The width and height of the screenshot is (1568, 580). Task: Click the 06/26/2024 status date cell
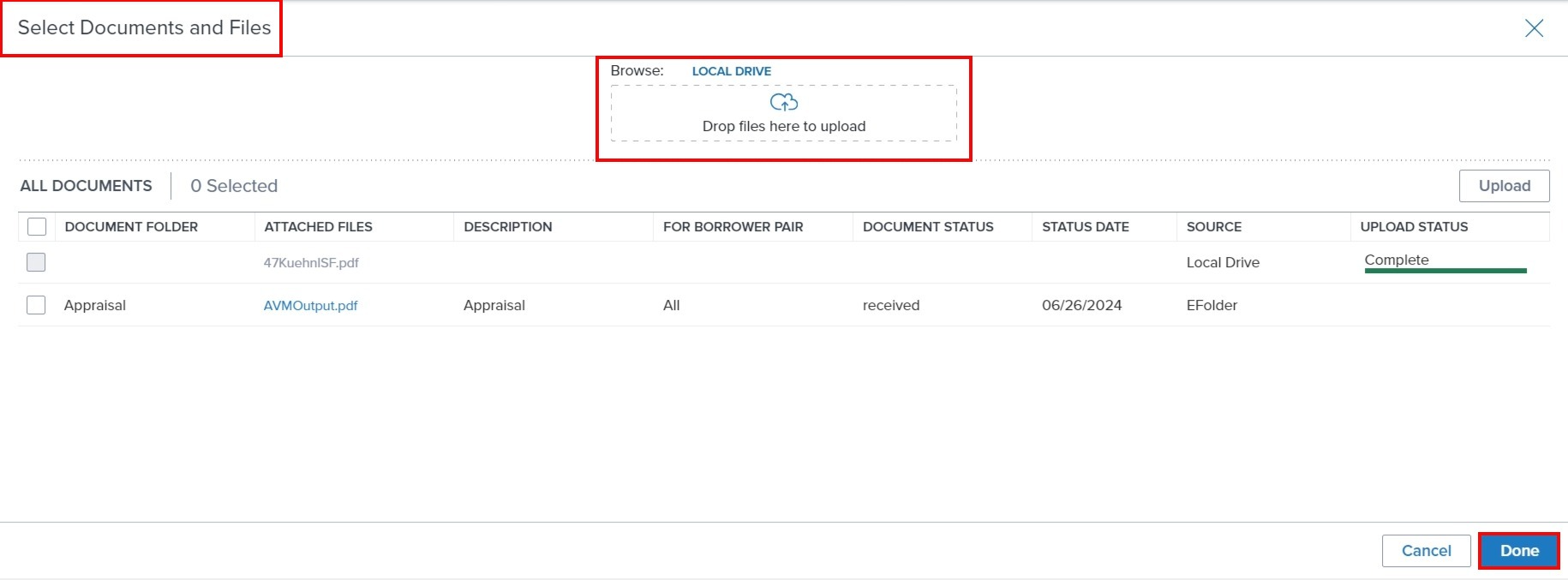click(x=1081, y=306)
